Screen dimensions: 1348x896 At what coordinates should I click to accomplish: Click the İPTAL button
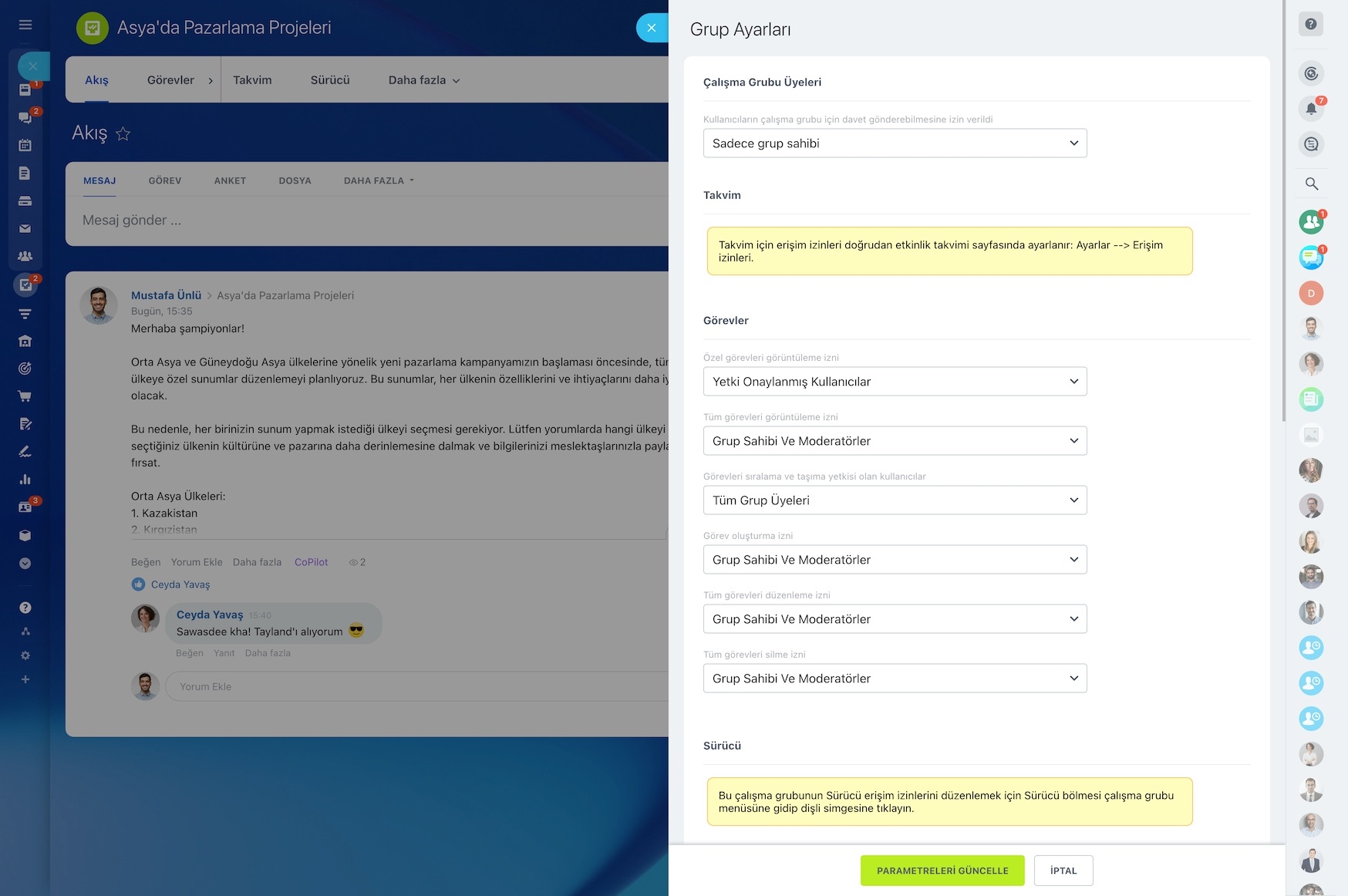(x=1063, y=871)
